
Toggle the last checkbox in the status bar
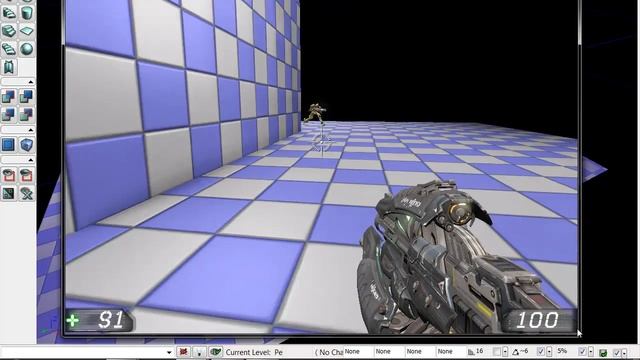click(x=617, y=352)
